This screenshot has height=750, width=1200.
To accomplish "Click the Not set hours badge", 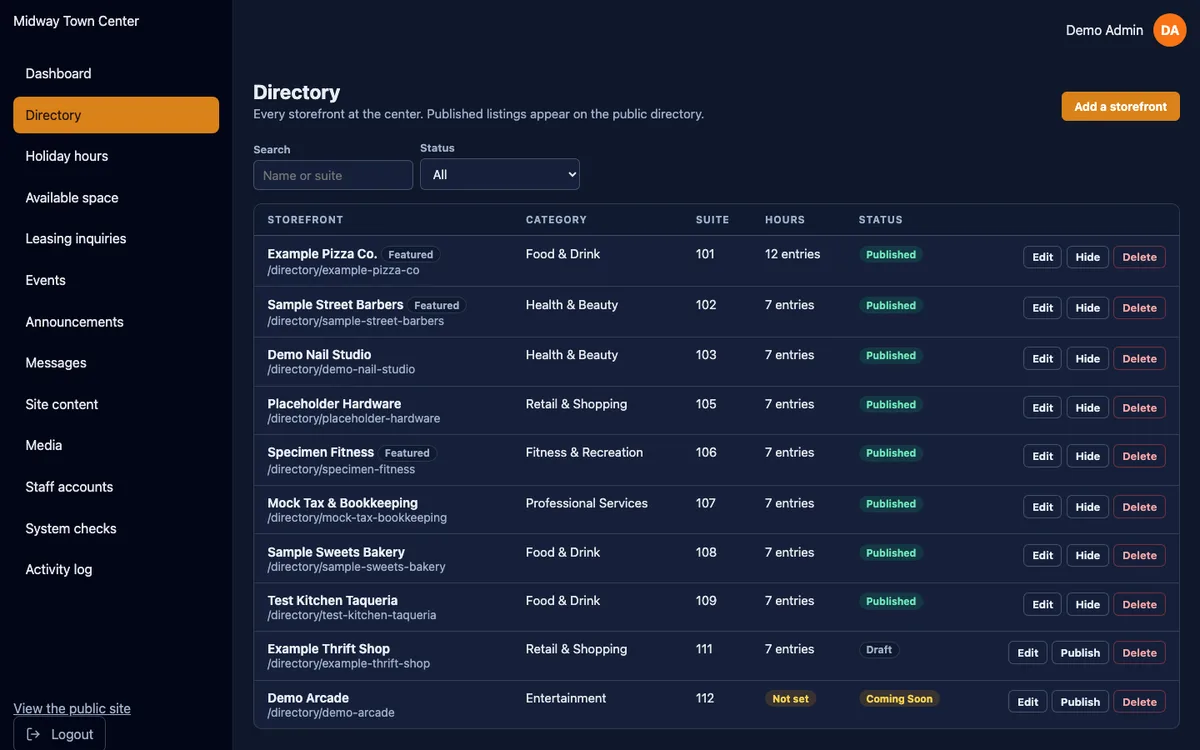I will [790, 699].
